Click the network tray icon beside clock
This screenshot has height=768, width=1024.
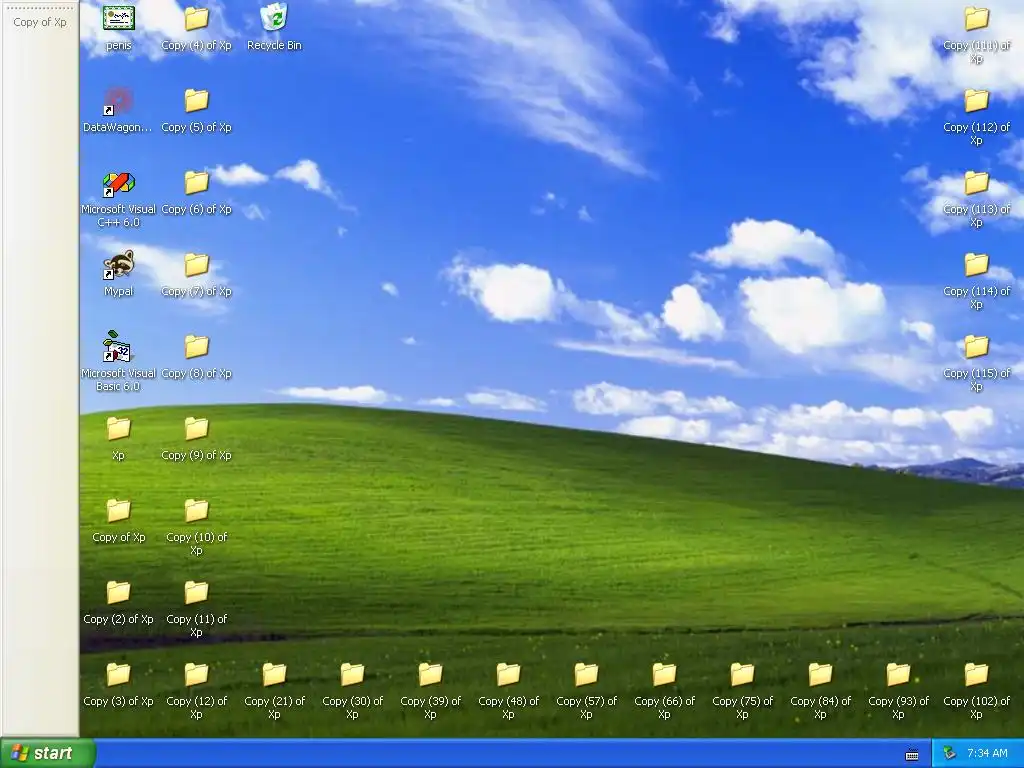950,754
